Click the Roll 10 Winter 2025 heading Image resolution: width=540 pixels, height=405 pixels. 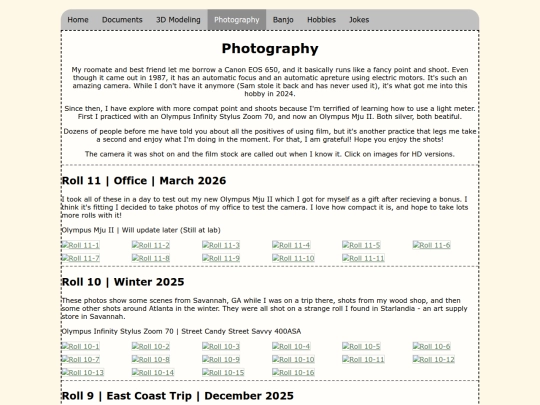(x=123, y=282)
